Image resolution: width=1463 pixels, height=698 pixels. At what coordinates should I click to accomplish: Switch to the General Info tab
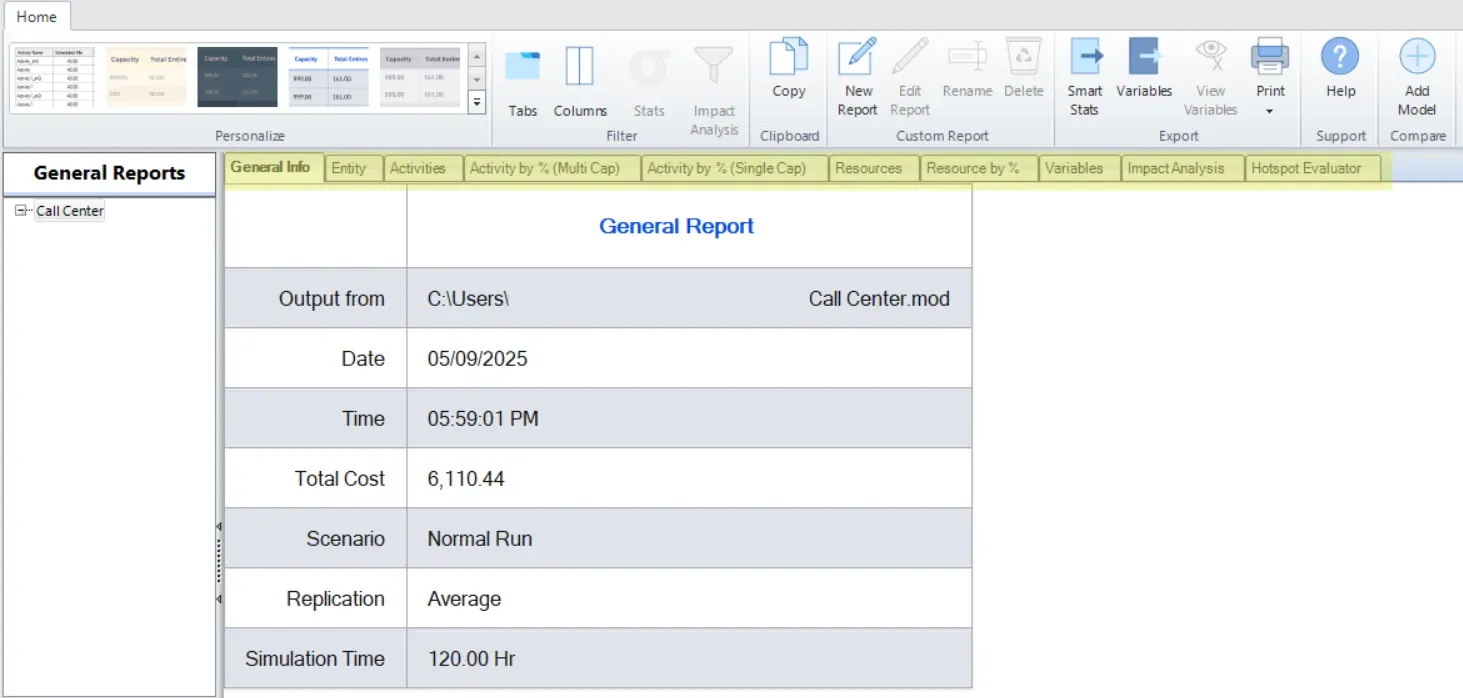[271, 167]
